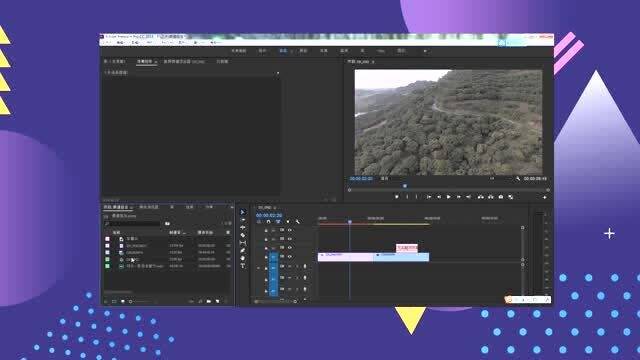640x360 pixels.
Task: Select the Type (T) tool
Action: [x=243, y=266]
